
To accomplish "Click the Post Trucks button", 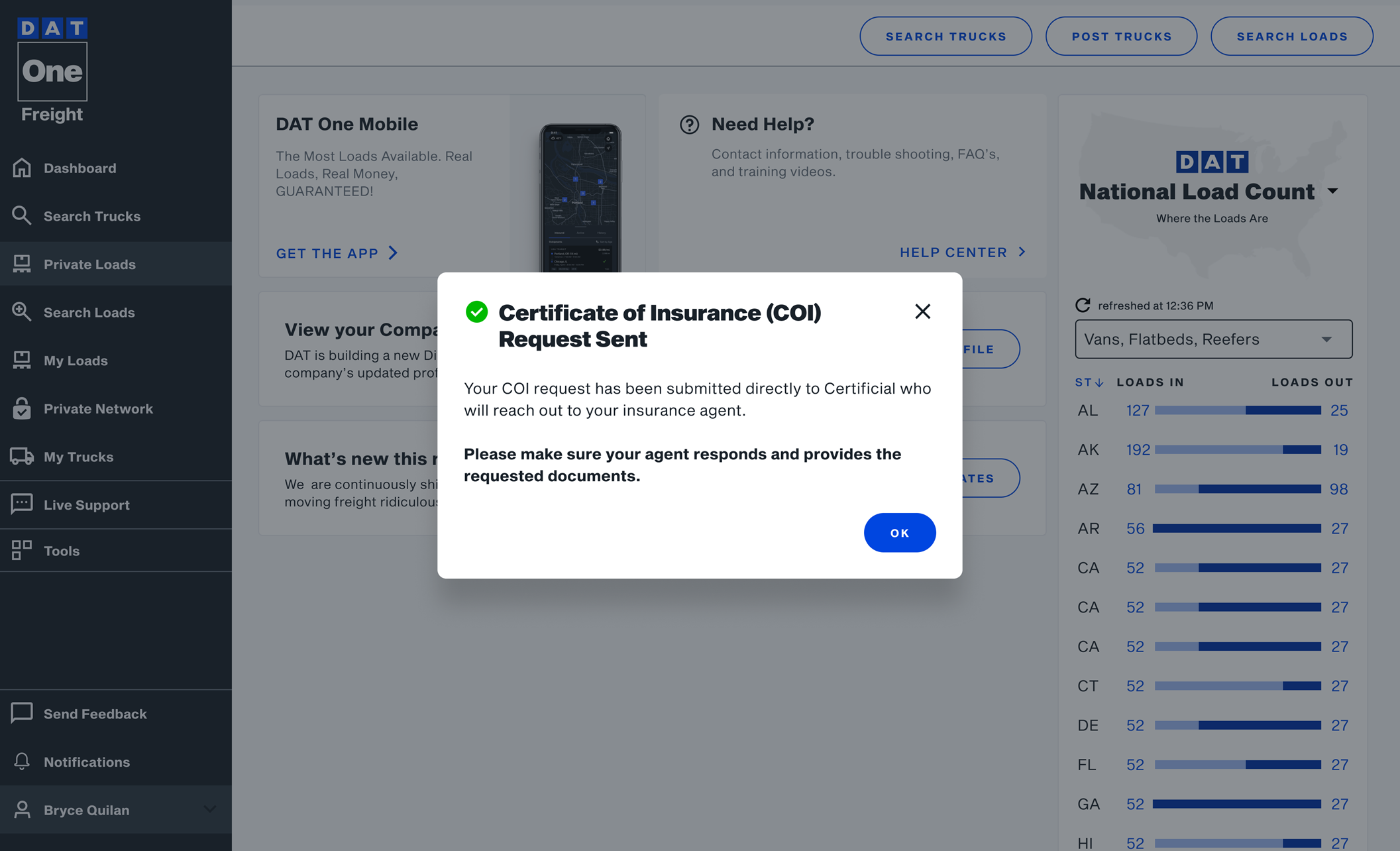I will click(x=1121, y=36).
